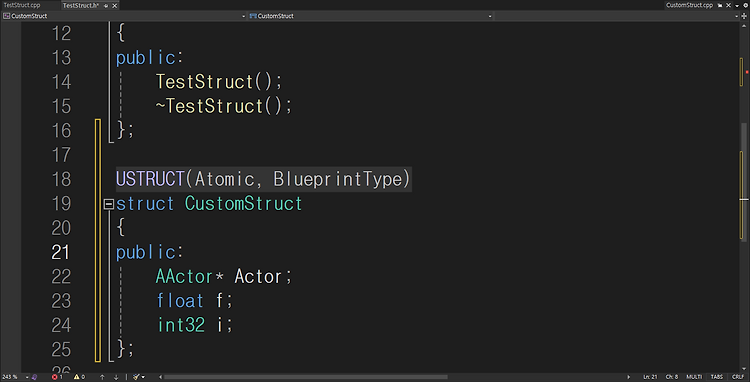This screenshot has width=750, height=382.
Task: Open the code cleanup brush menu
Action: point(139,377)
